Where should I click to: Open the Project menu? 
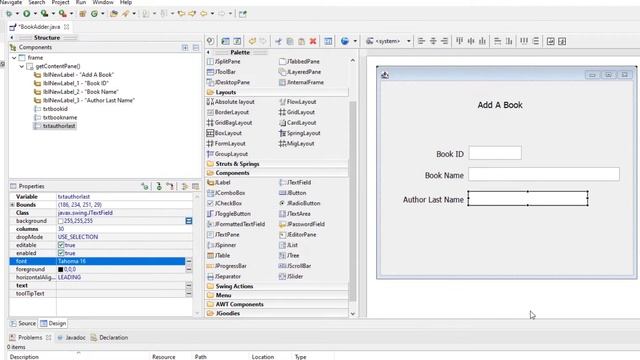[x=60, y=2]
